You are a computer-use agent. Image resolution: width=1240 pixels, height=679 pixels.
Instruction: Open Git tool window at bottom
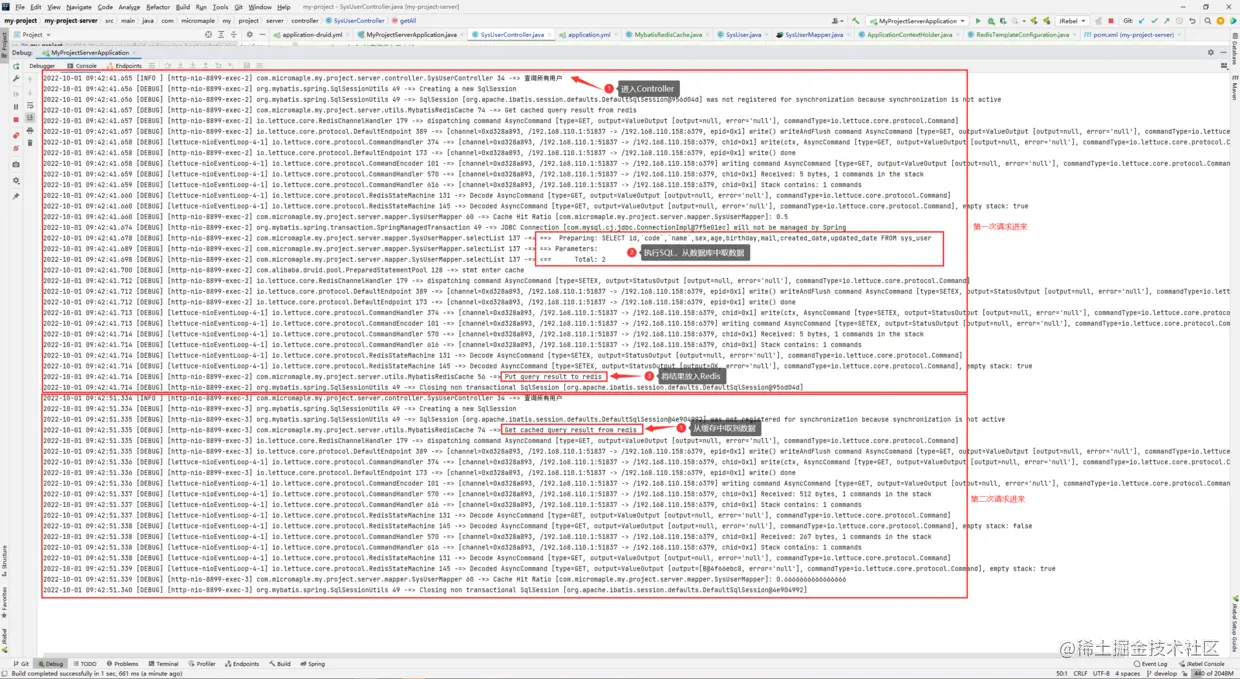[x=21, y=664]
